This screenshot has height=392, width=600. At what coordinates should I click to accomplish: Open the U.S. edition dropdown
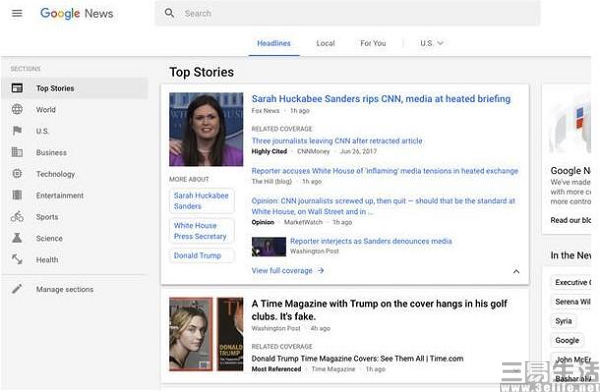point(432,43)
